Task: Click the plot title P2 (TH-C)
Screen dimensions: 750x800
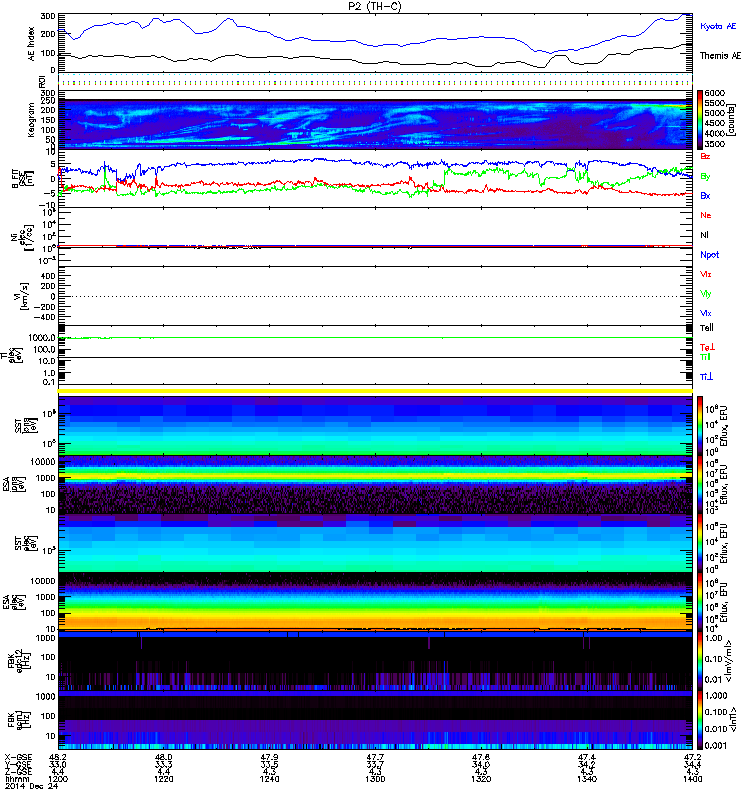Action: coord(374,6)
